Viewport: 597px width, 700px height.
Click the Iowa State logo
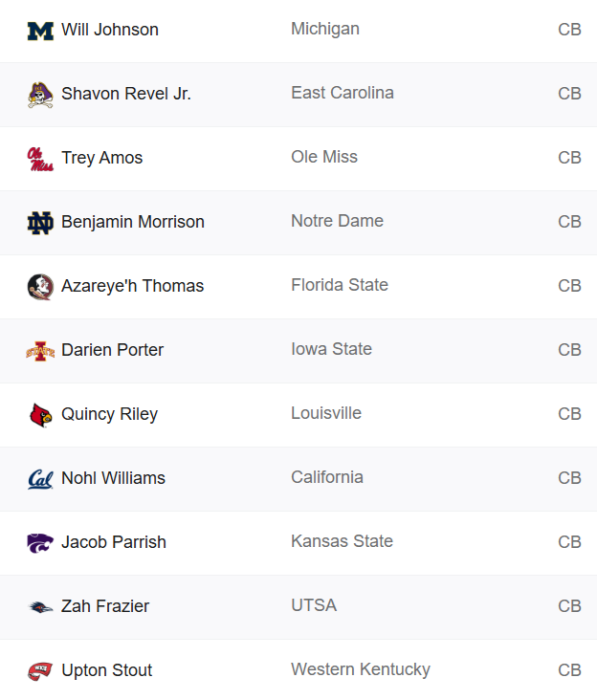pyautogui.click(x=40, y=351)
